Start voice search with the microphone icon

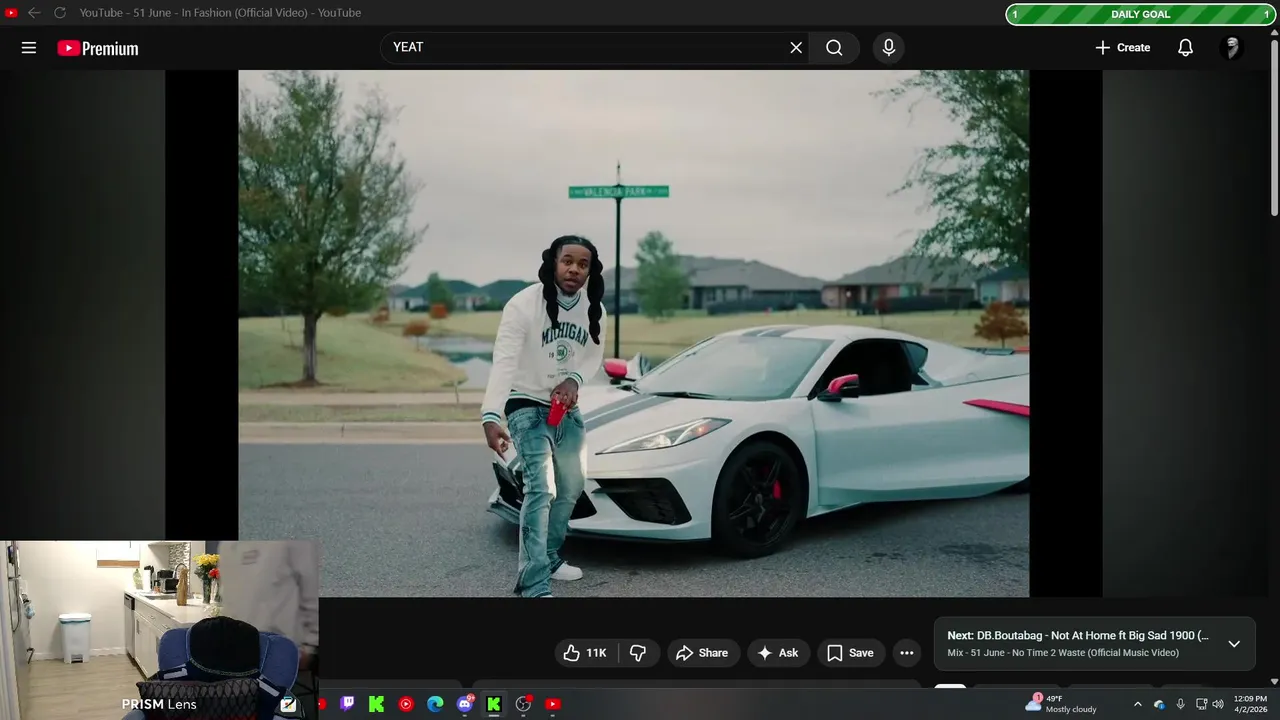[x=888, y=48]
